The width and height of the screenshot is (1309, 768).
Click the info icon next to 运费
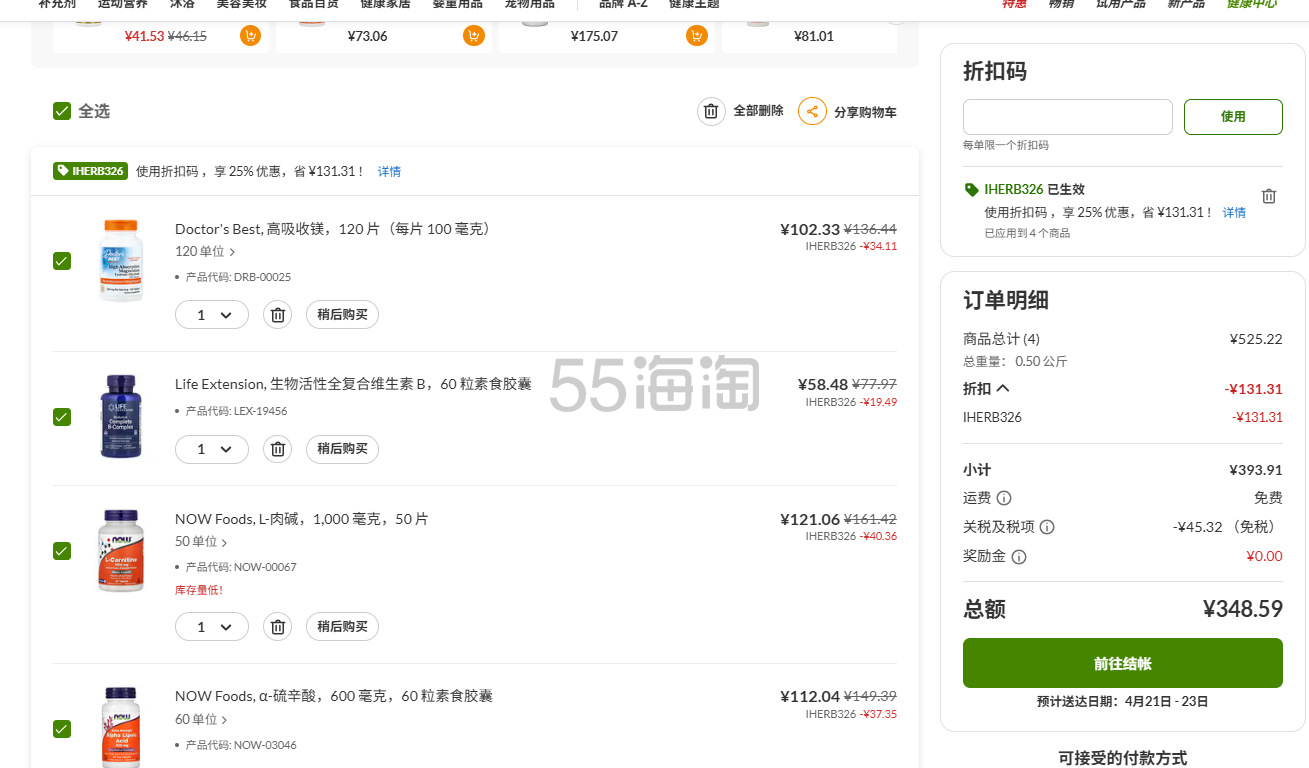coord(1004,498)
